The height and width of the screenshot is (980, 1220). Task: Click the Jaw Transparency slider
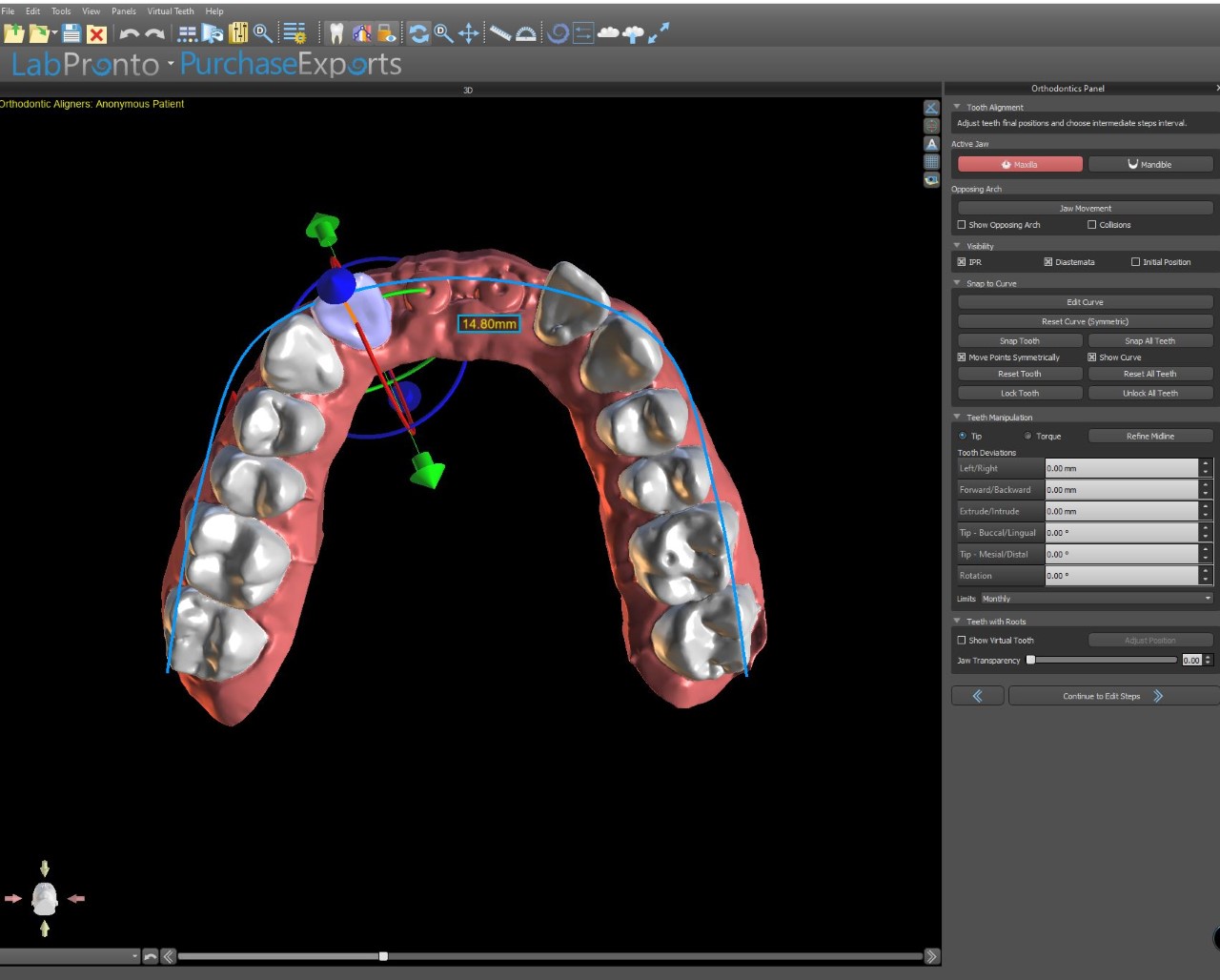(x=1103, y=660)
